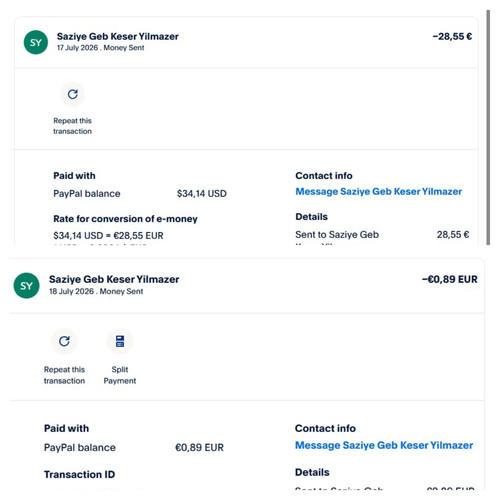The height and width of the screenshot is (500, 500).
Task: Click the Rate for conversion of e-money heading
Action: click(x=125, y=219)
